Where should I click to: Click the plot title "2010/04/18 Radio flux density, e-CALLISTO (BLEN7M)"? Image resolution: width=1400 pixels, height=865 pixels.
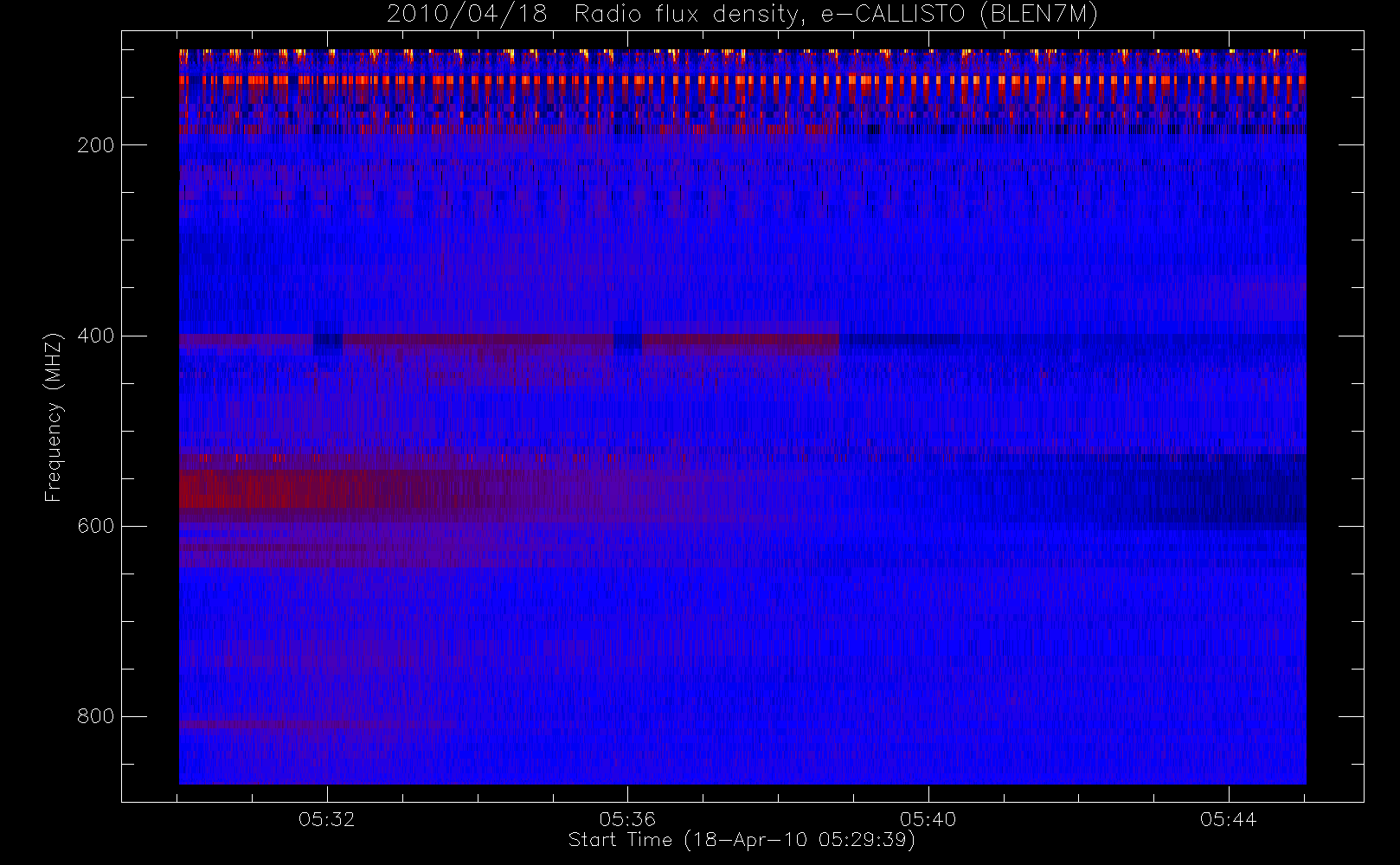742,14
